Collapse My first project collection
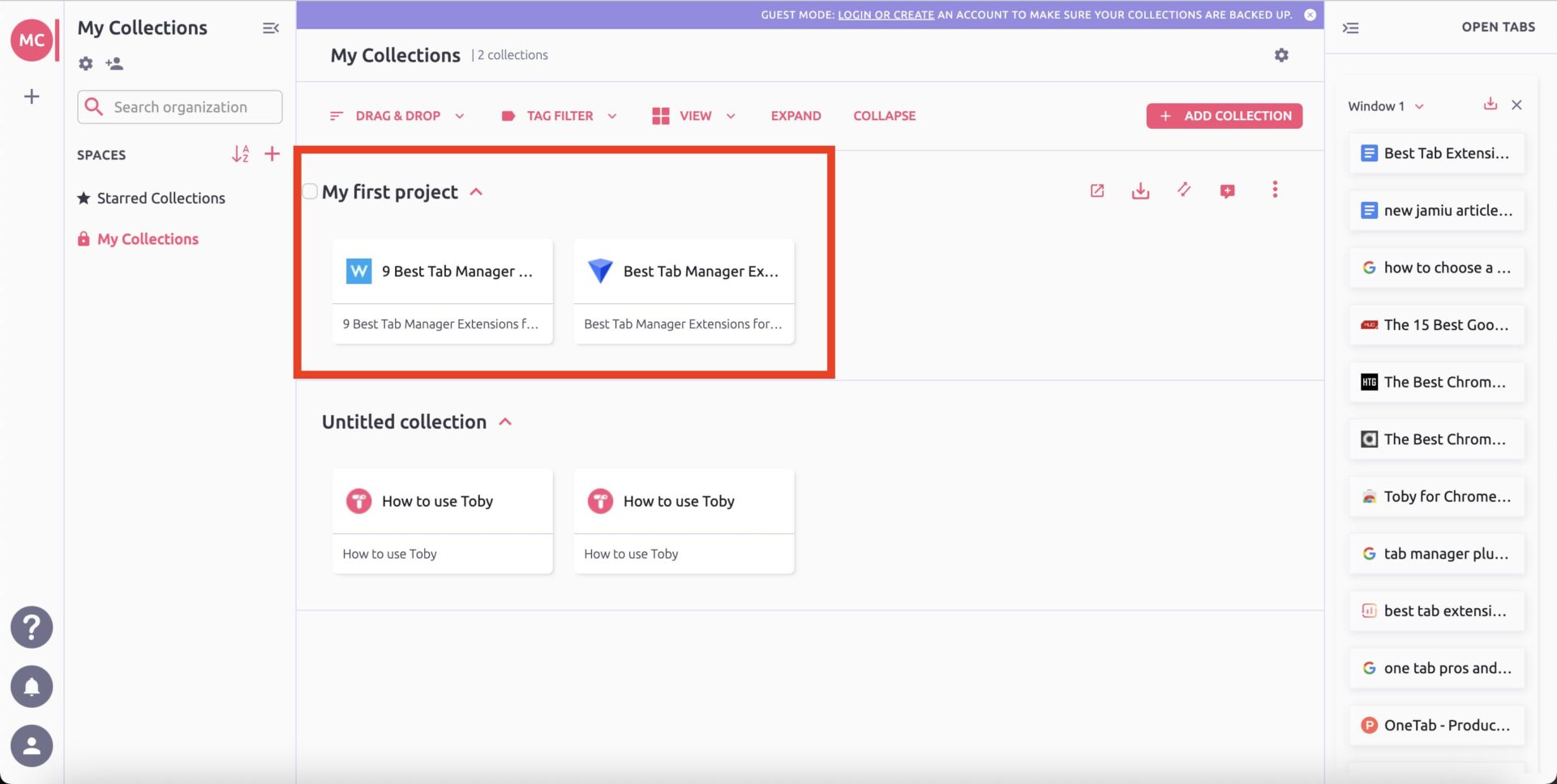The width and height of the screenshot is (1557, 784). tap(476, 192)
